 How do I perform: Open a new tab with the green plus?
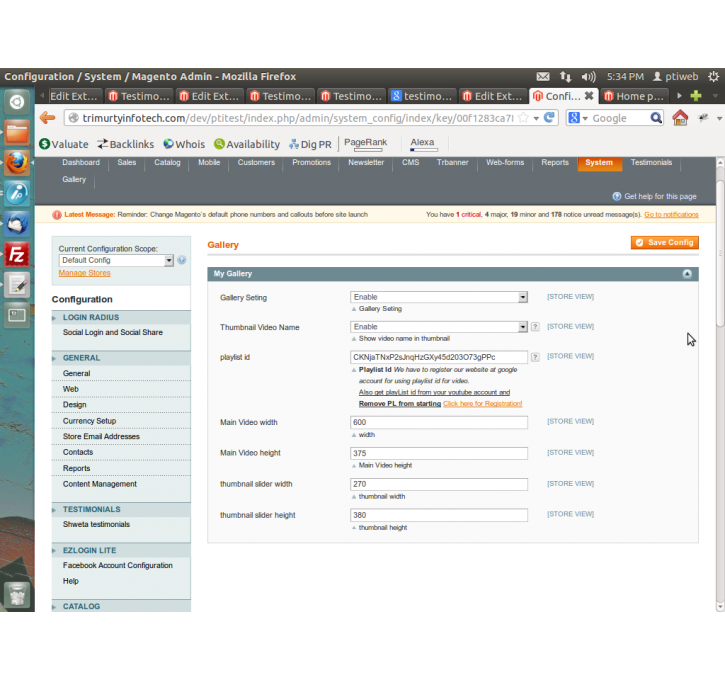coord(696,96)
